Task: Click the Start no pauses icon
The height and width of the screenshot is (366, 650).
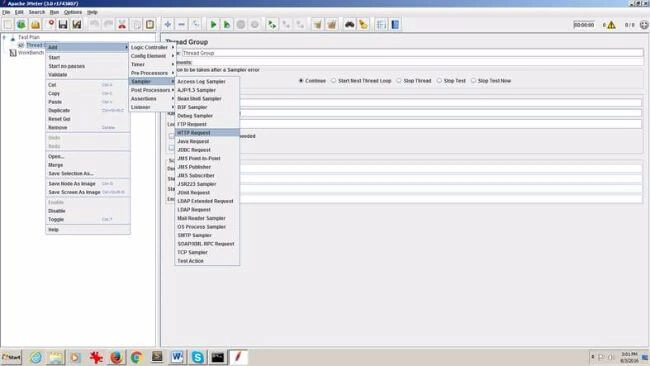Action: [x=227, y=24]
